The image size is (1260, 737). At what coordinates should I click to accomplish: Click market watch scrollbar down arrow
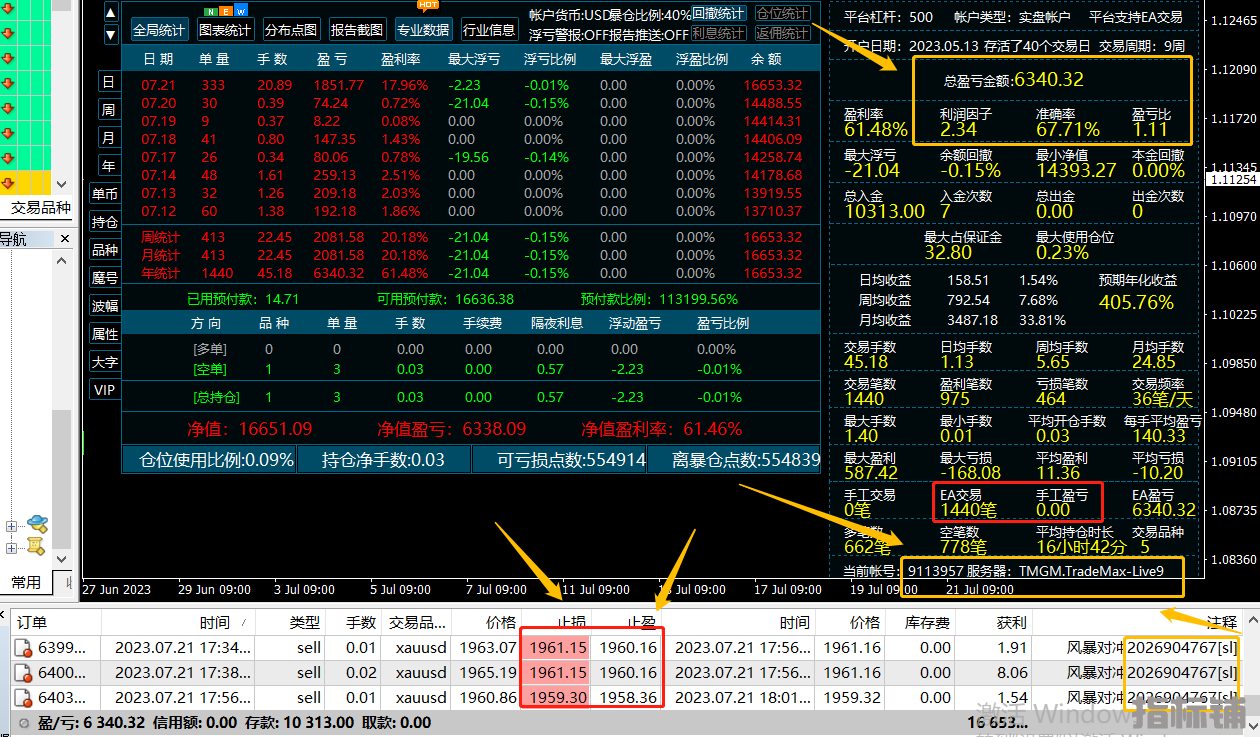tap(62, 185)
